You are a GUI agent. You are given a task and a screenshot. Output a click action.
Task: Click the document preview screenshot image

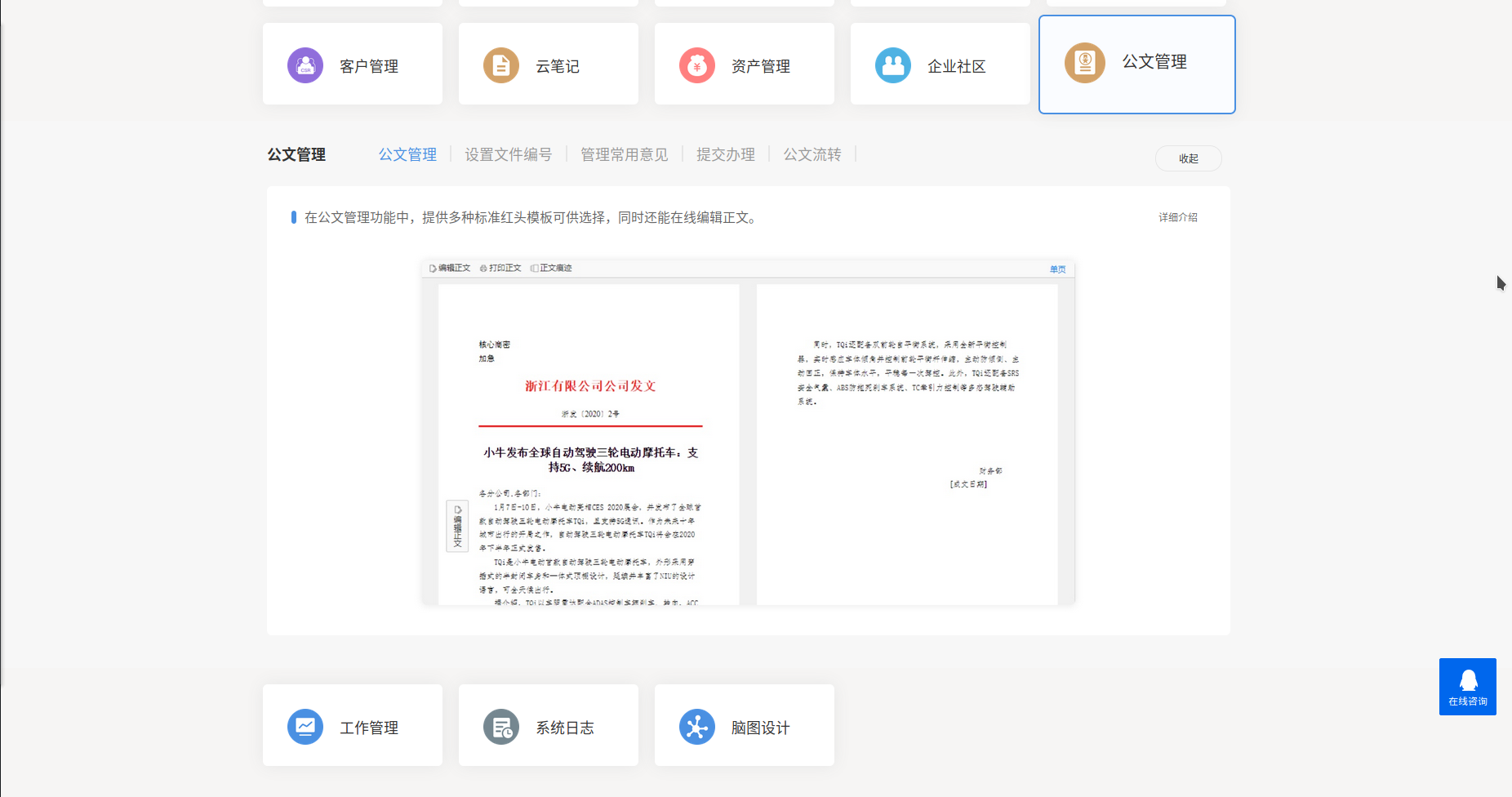(748, 433)
